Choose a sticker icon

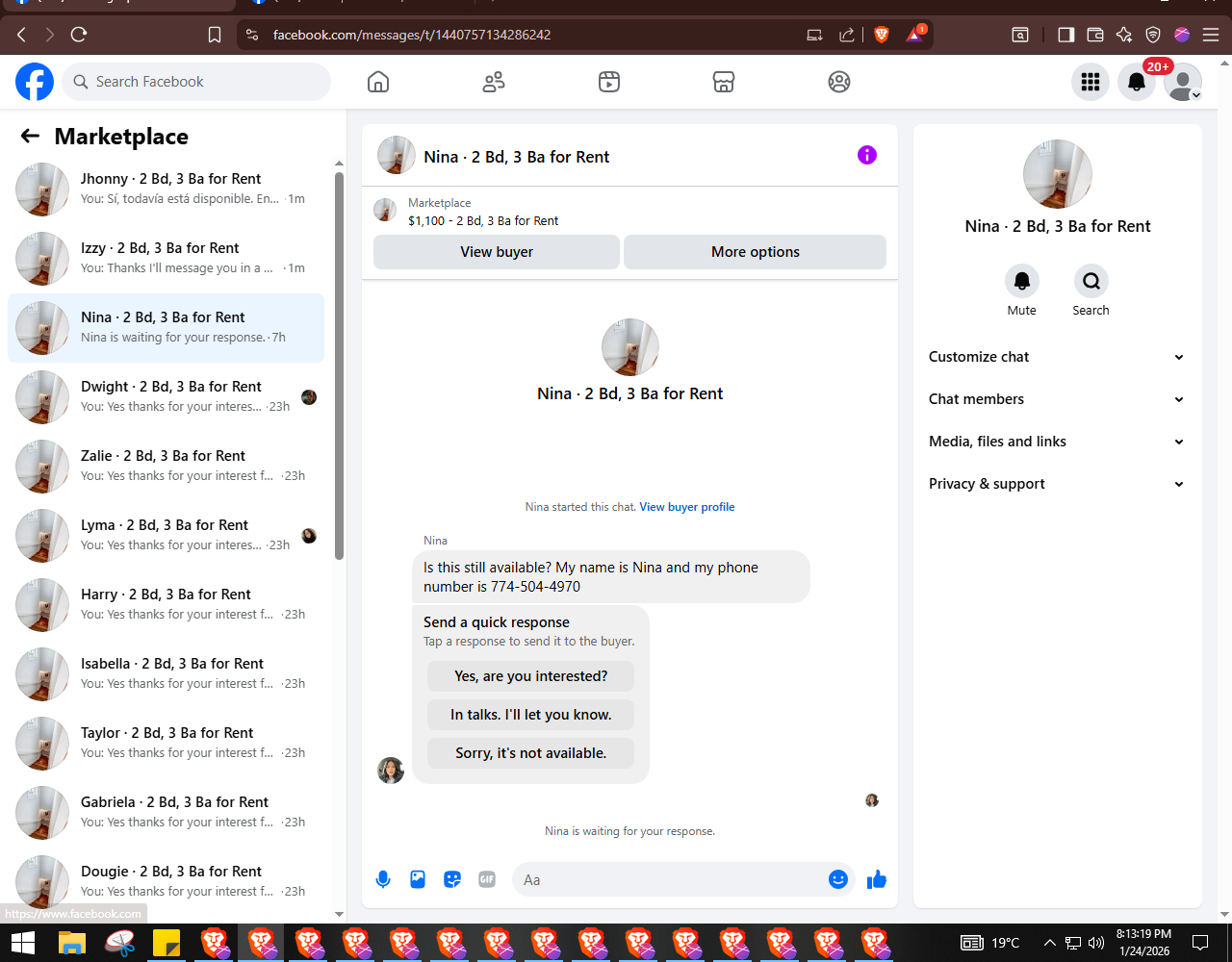pos(452,879)
